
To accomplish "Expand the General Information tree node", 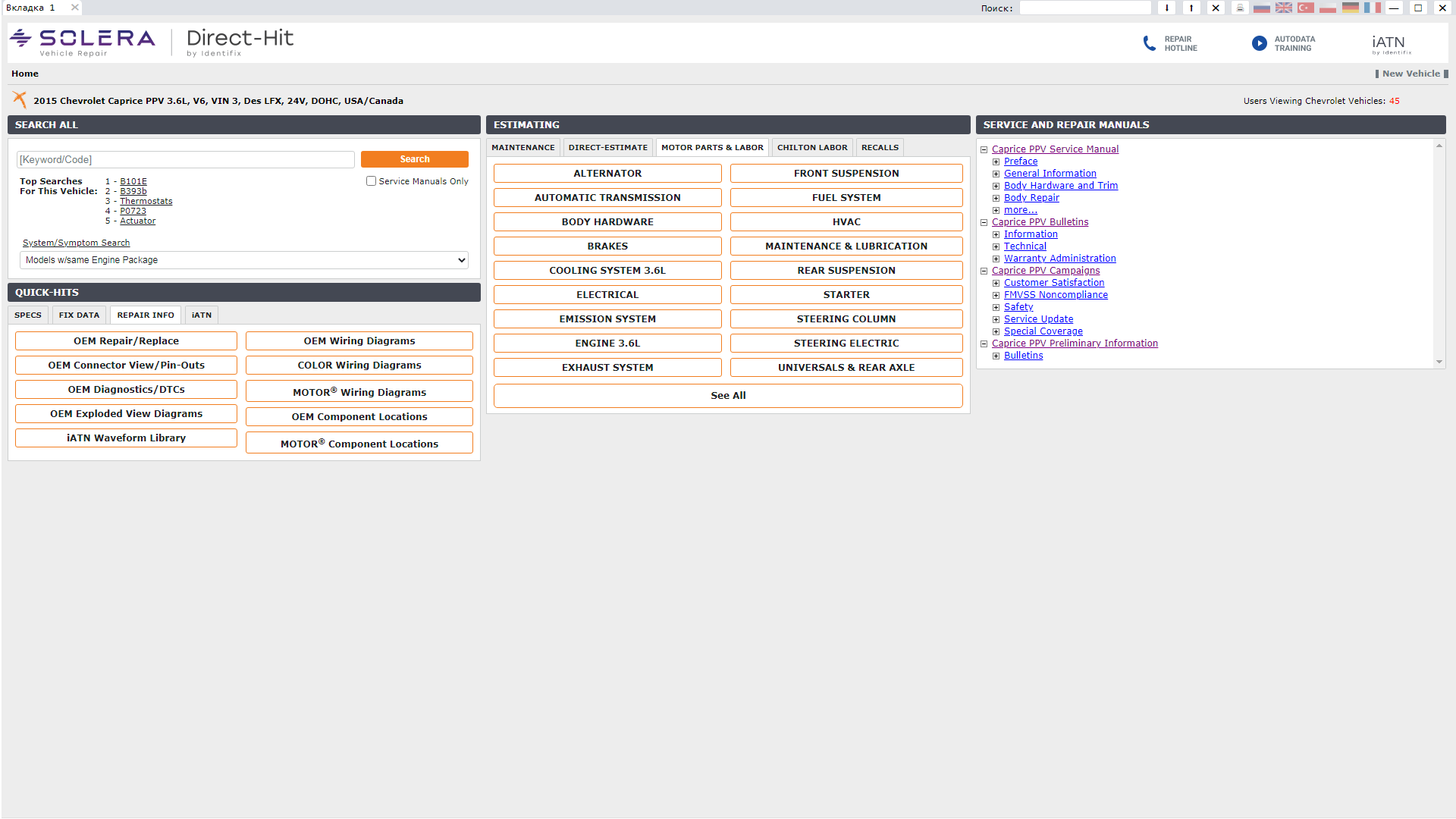I will 996,174.
